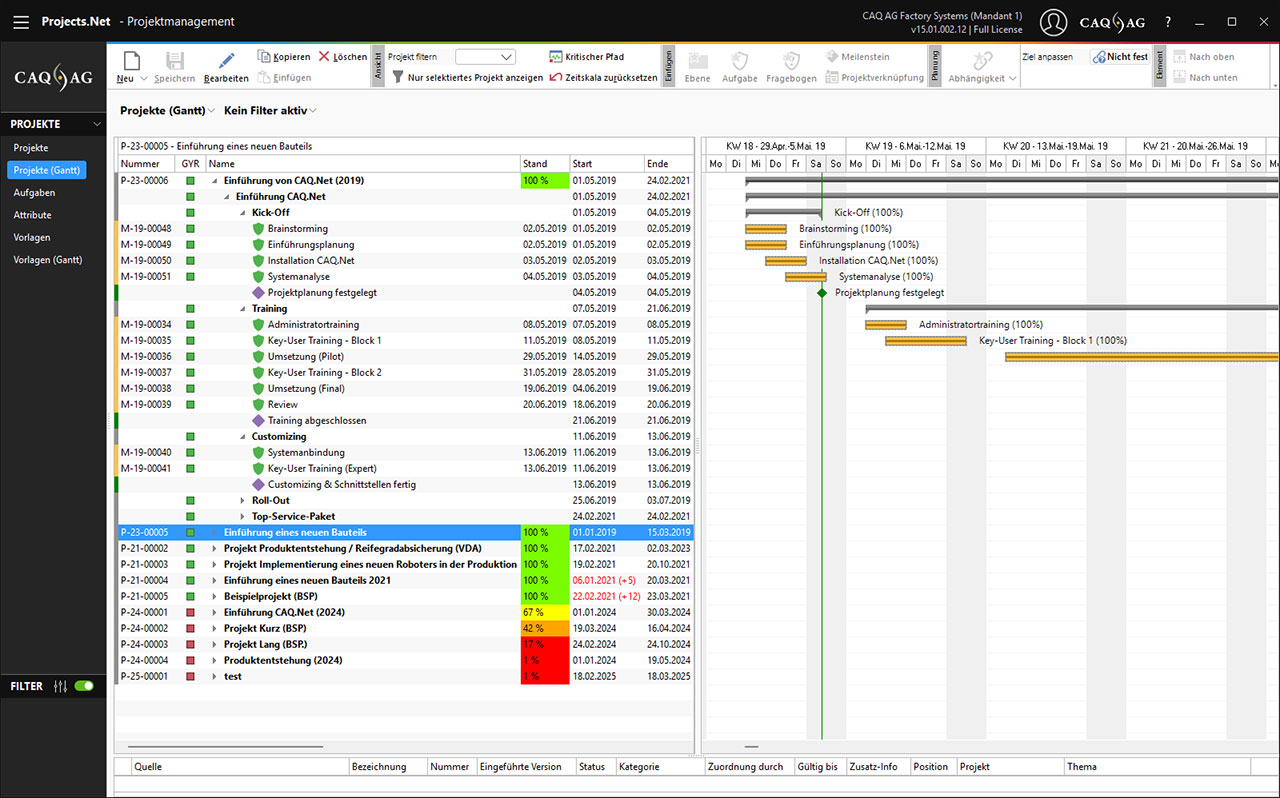Click the Bearbeiten pencil icon

pos(227,60)
